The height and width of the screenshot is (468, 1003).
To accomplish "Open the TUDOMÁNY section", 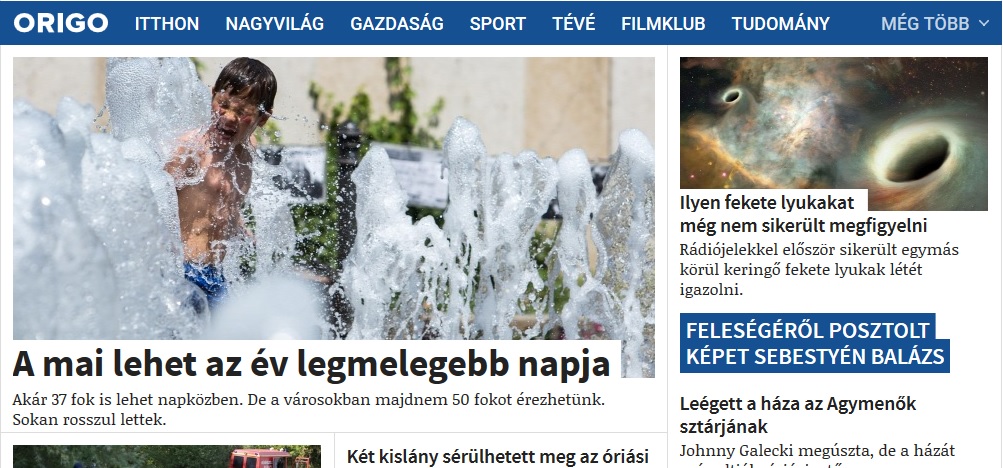I will [x=780, y=24].
